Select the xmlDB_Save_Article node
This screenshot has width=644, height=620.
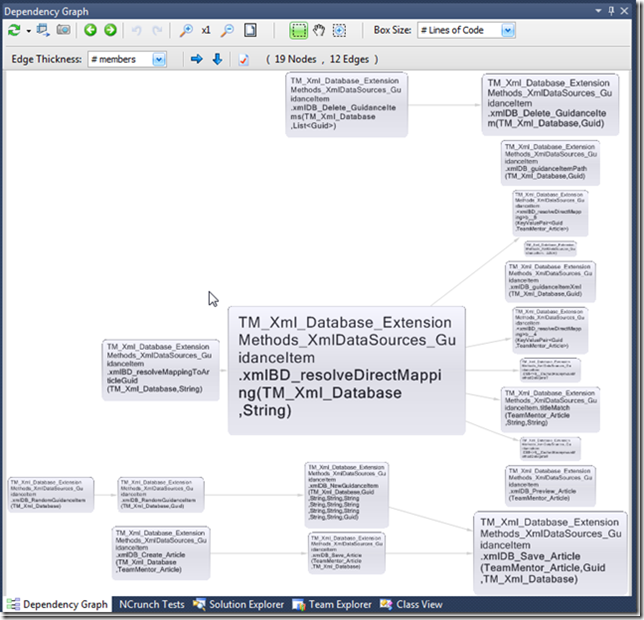[x=550, y=551]
